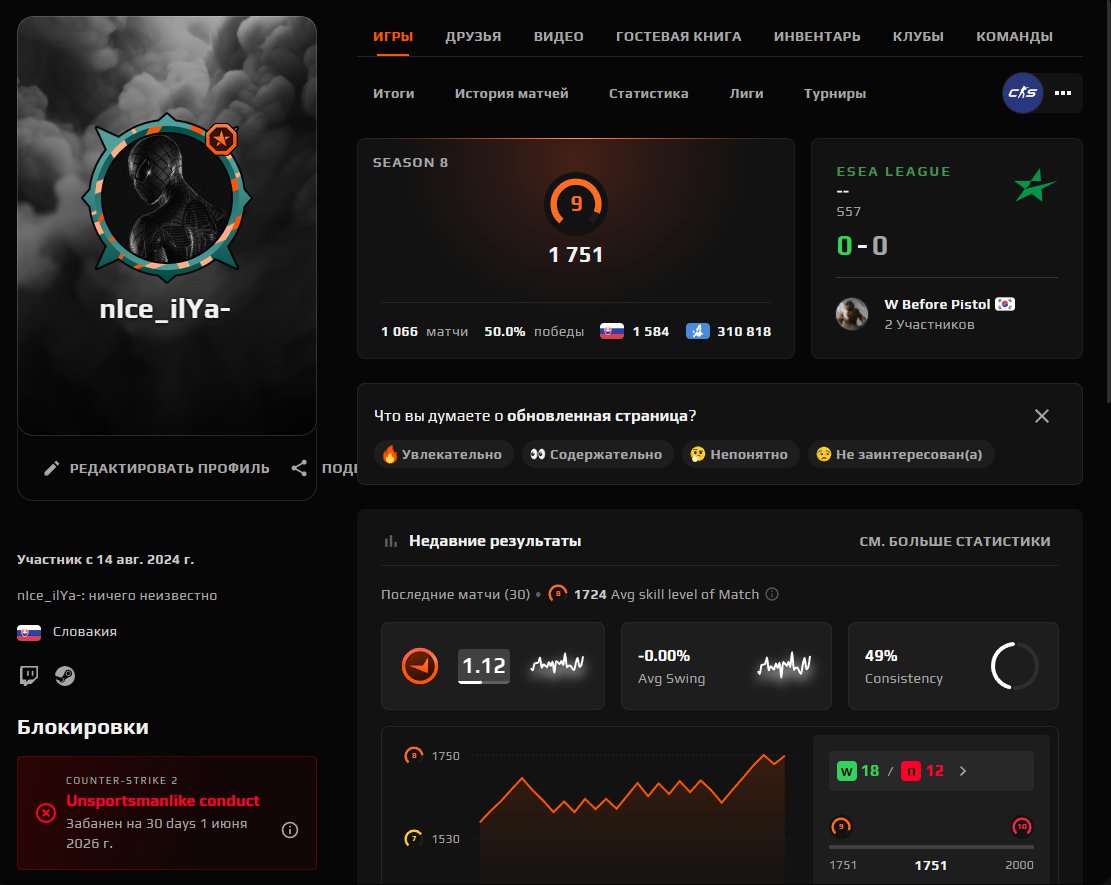Click the green ESEA League star icon
This screenshot has height=885, width=1111.
point(1034,186)
